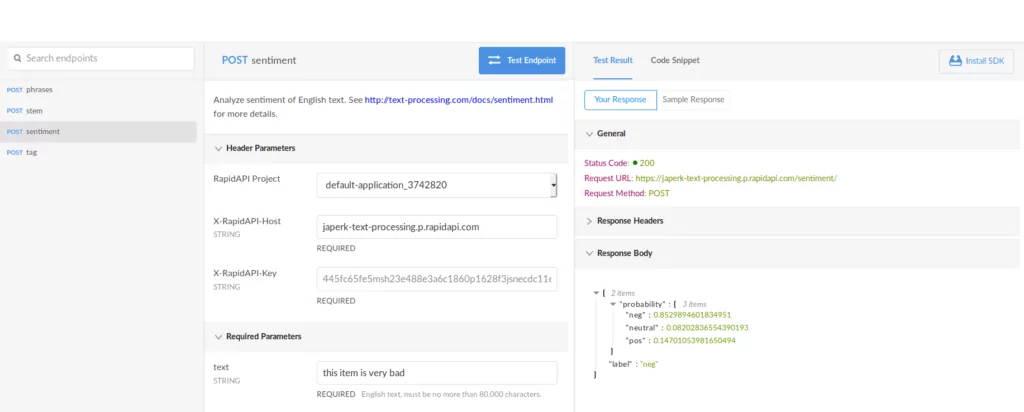The width and height of the screenshot is (1024, 412).
Task: Select the Test Result tab
Action: (612, 60)
